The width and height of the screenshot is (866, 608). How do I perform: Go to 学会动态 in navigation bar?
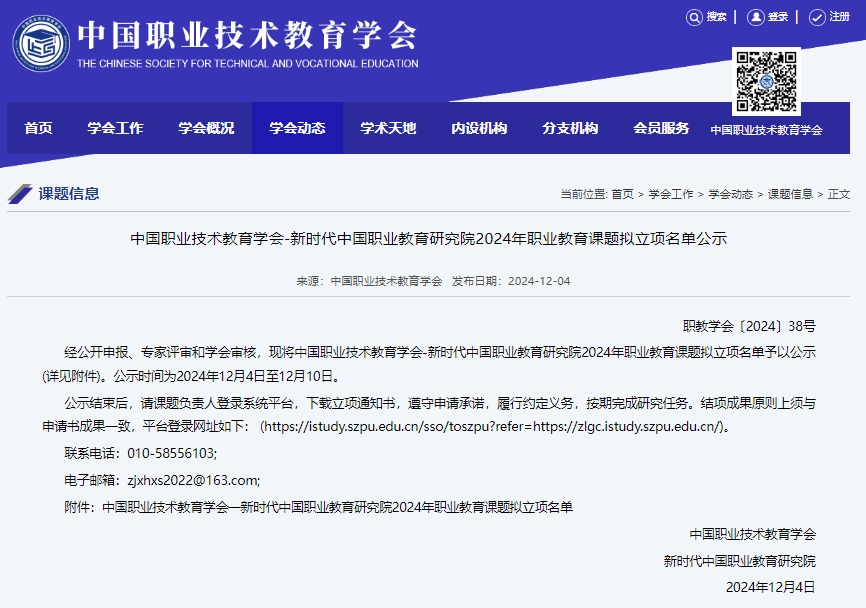point(297,128)
